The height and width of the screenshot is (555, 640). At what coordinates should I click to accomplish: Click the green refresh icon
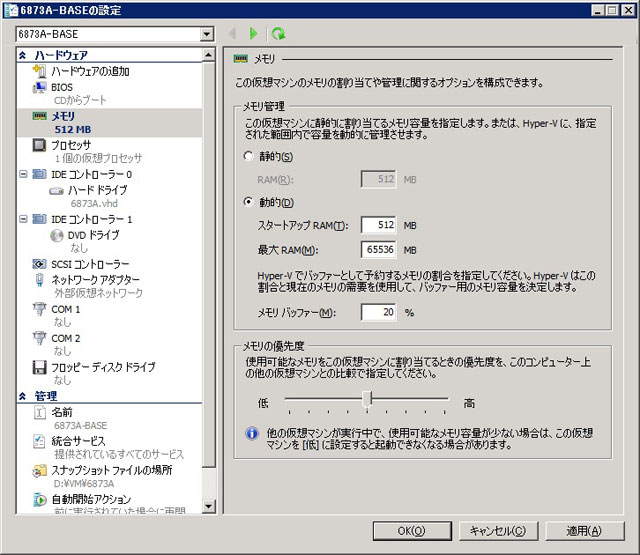[x=278, y=33]
